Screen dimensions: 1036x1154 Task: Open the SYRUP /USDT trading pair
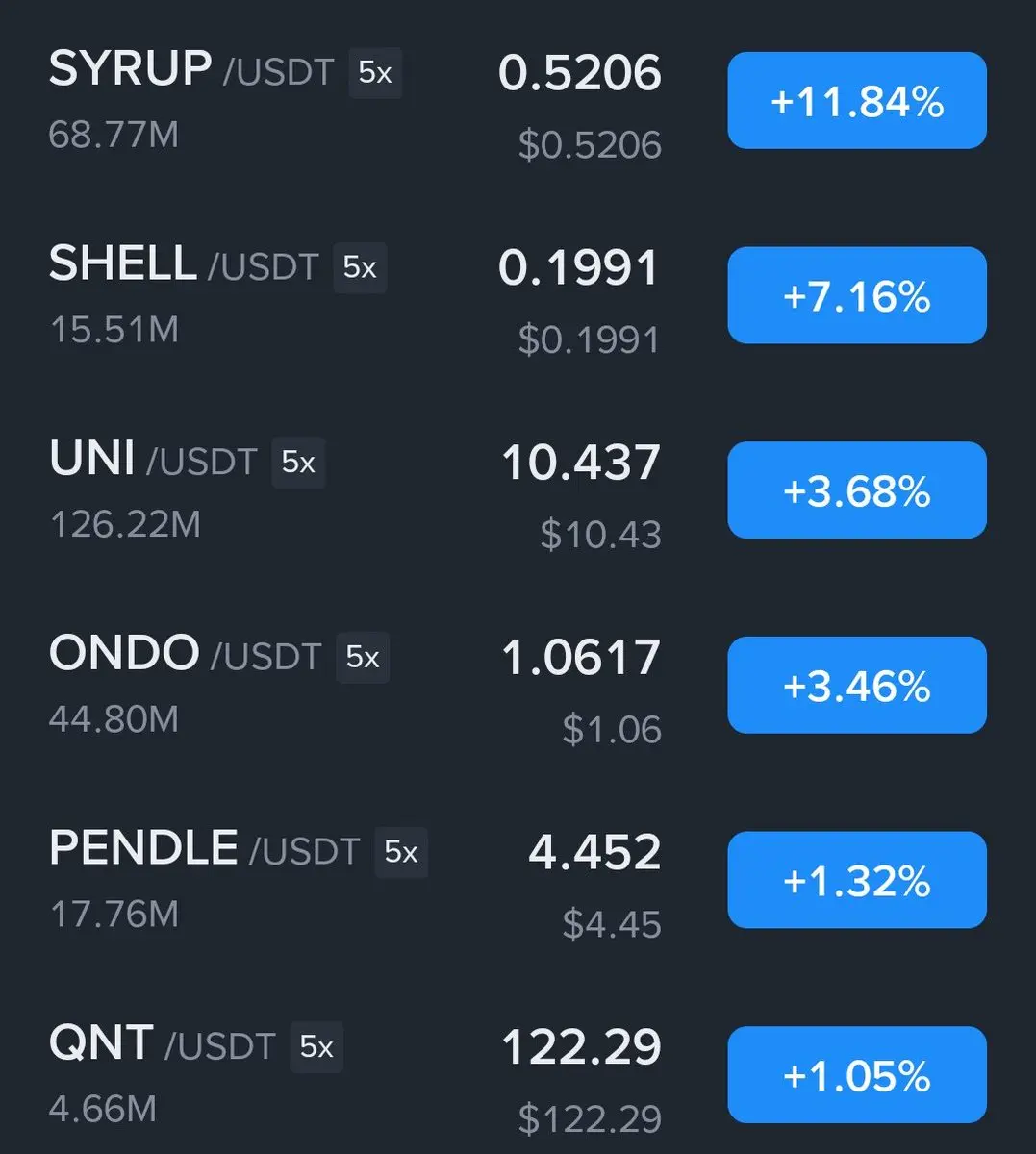[191, 70]
